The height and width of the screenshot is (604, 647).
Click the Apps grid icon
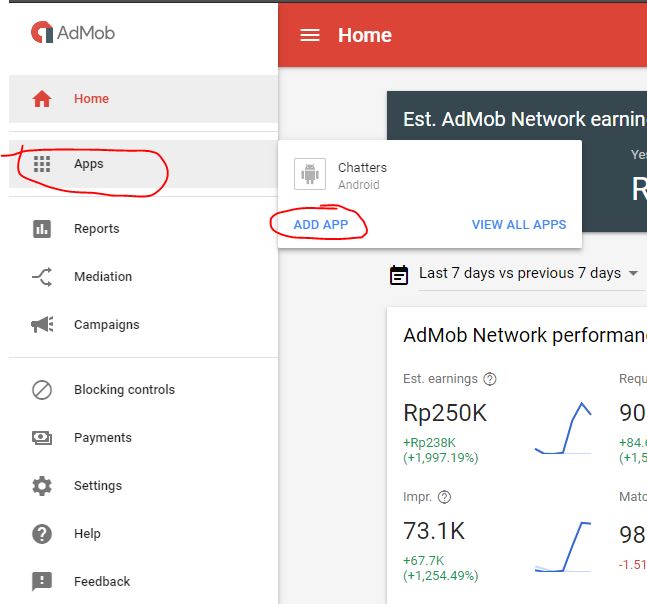tap(42, 164)
